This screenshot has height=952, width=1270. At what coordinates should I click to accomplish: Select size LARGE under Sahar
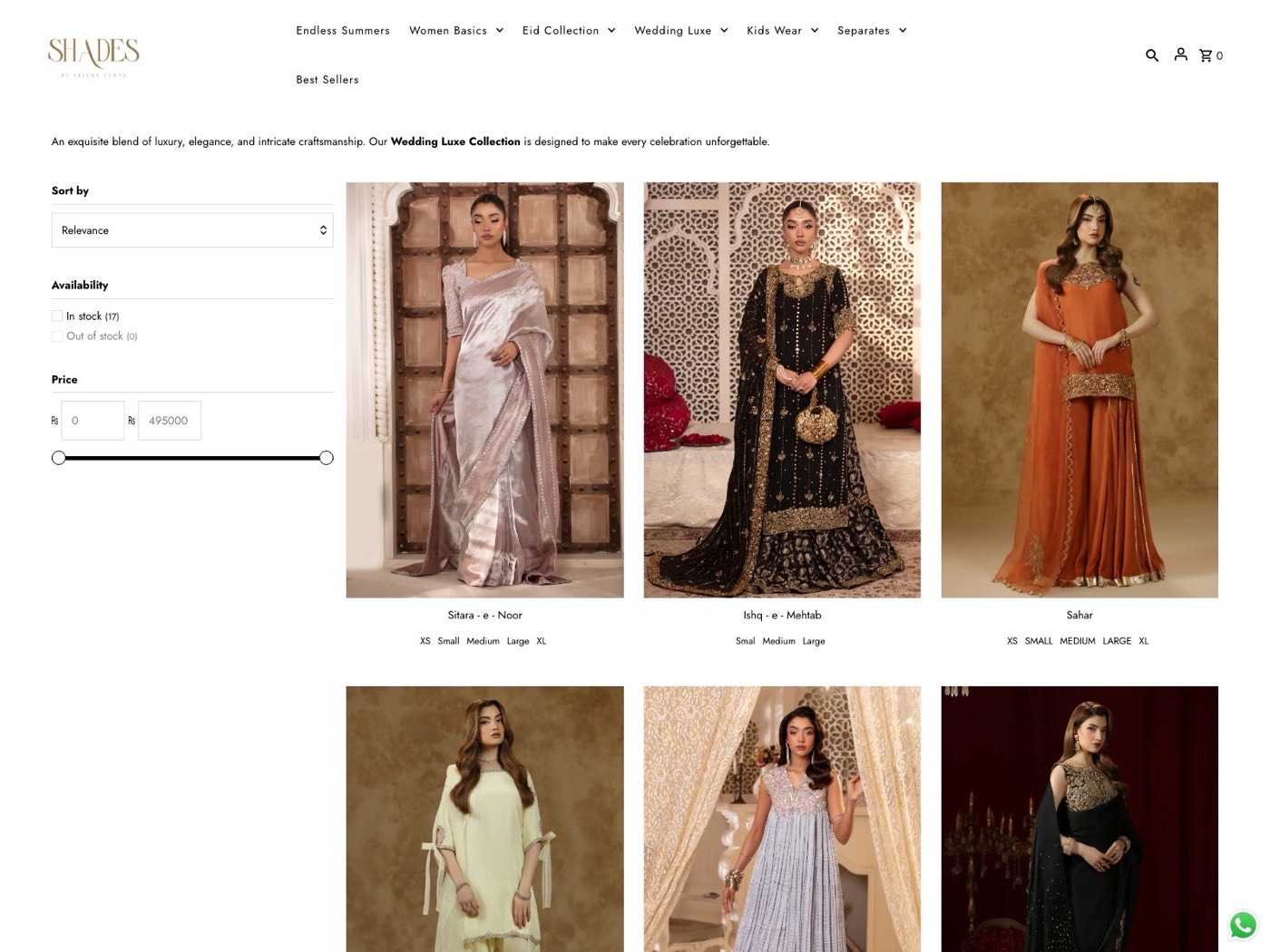point(1117,641)
